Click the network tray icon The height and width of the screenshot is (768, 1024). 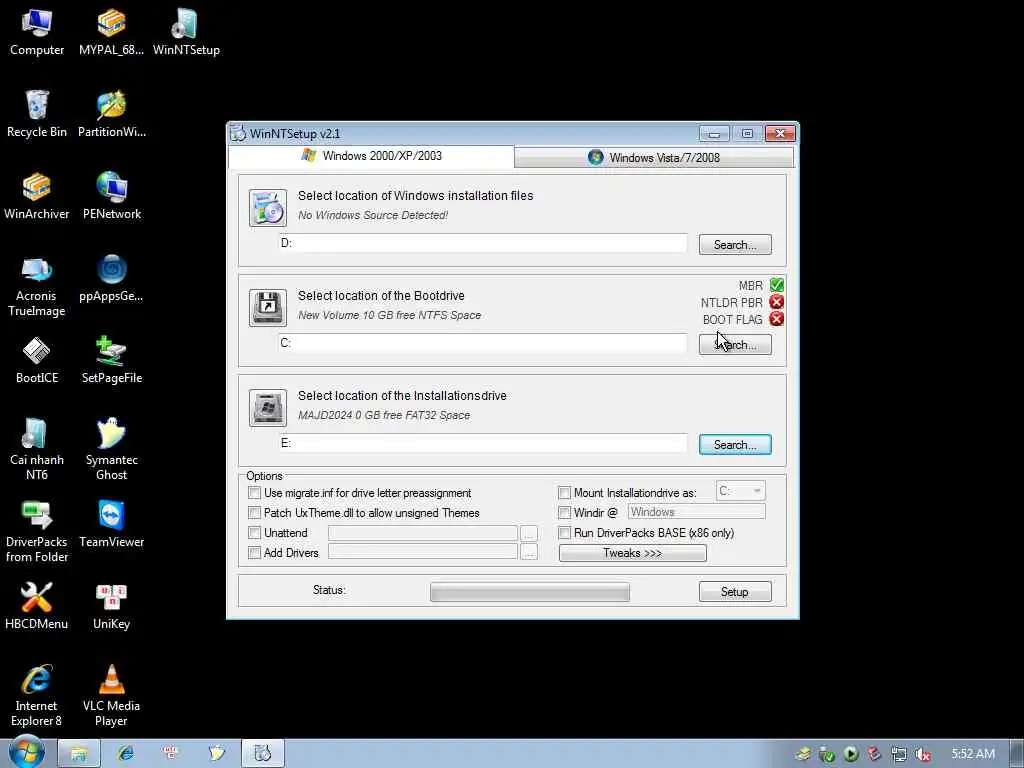pos(899,755)
